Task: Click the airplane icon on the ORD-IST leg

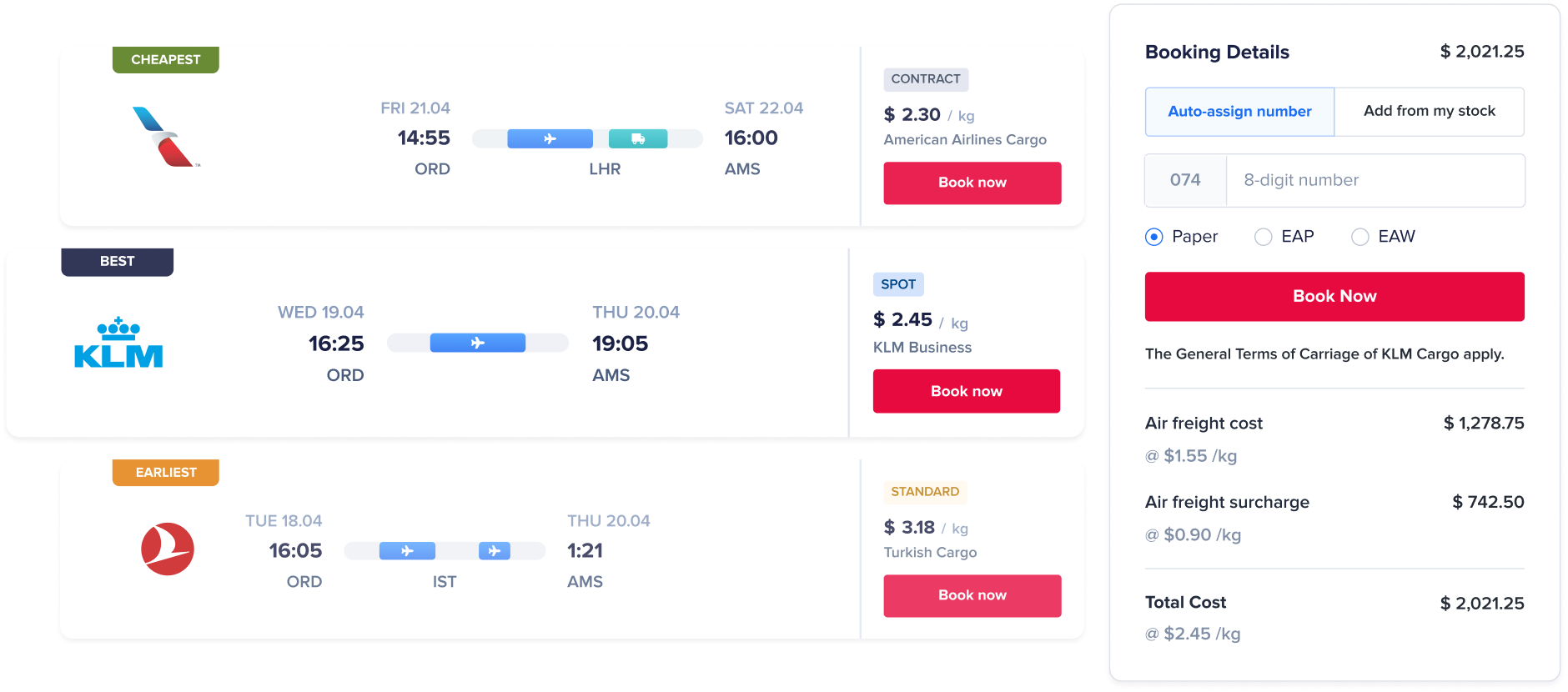Action: point(408,550)
